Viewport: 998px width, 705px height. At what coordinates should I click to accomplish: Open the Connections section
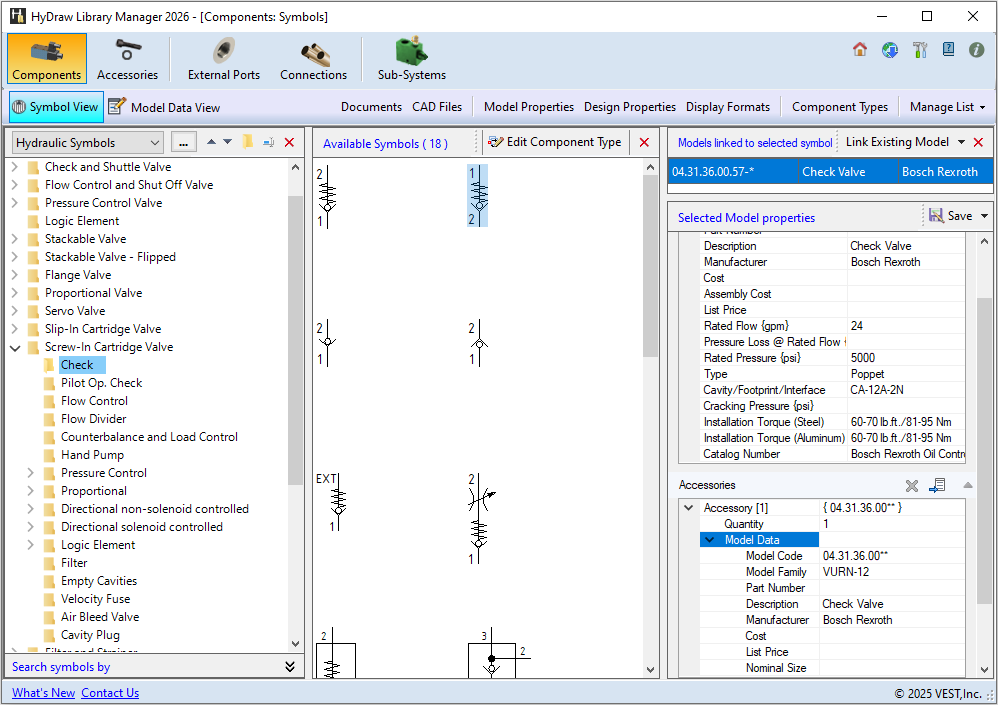(313, 59)
